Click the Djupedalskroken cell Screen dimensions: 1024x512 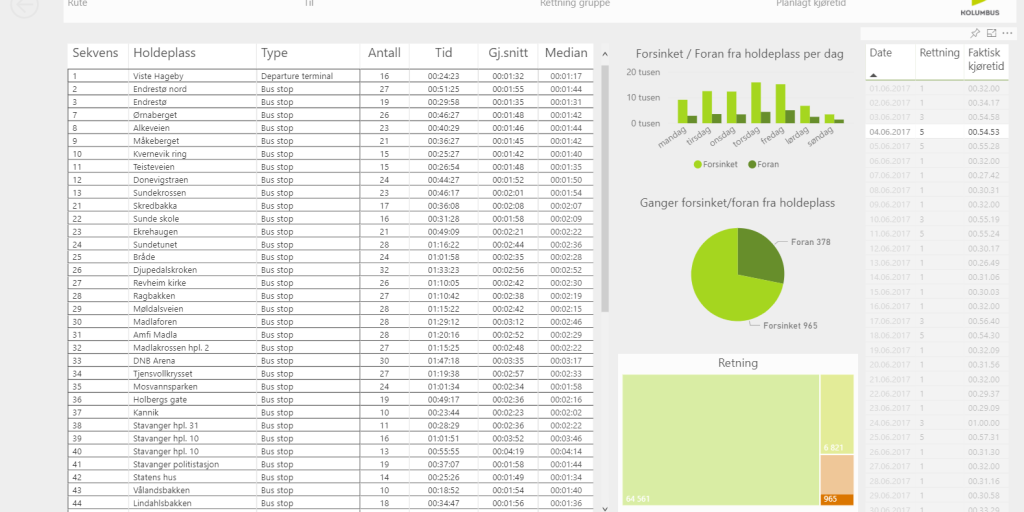coord(193,270)
